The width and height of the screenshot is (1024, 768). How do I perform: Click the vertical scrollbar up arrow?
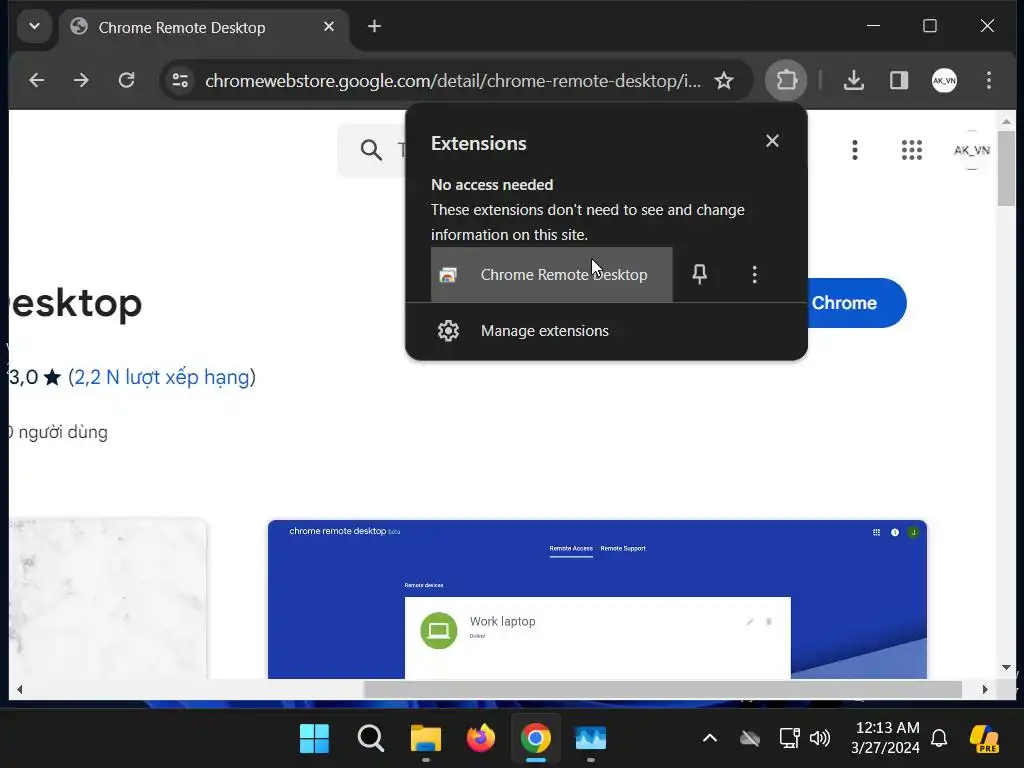point(1006,121)
